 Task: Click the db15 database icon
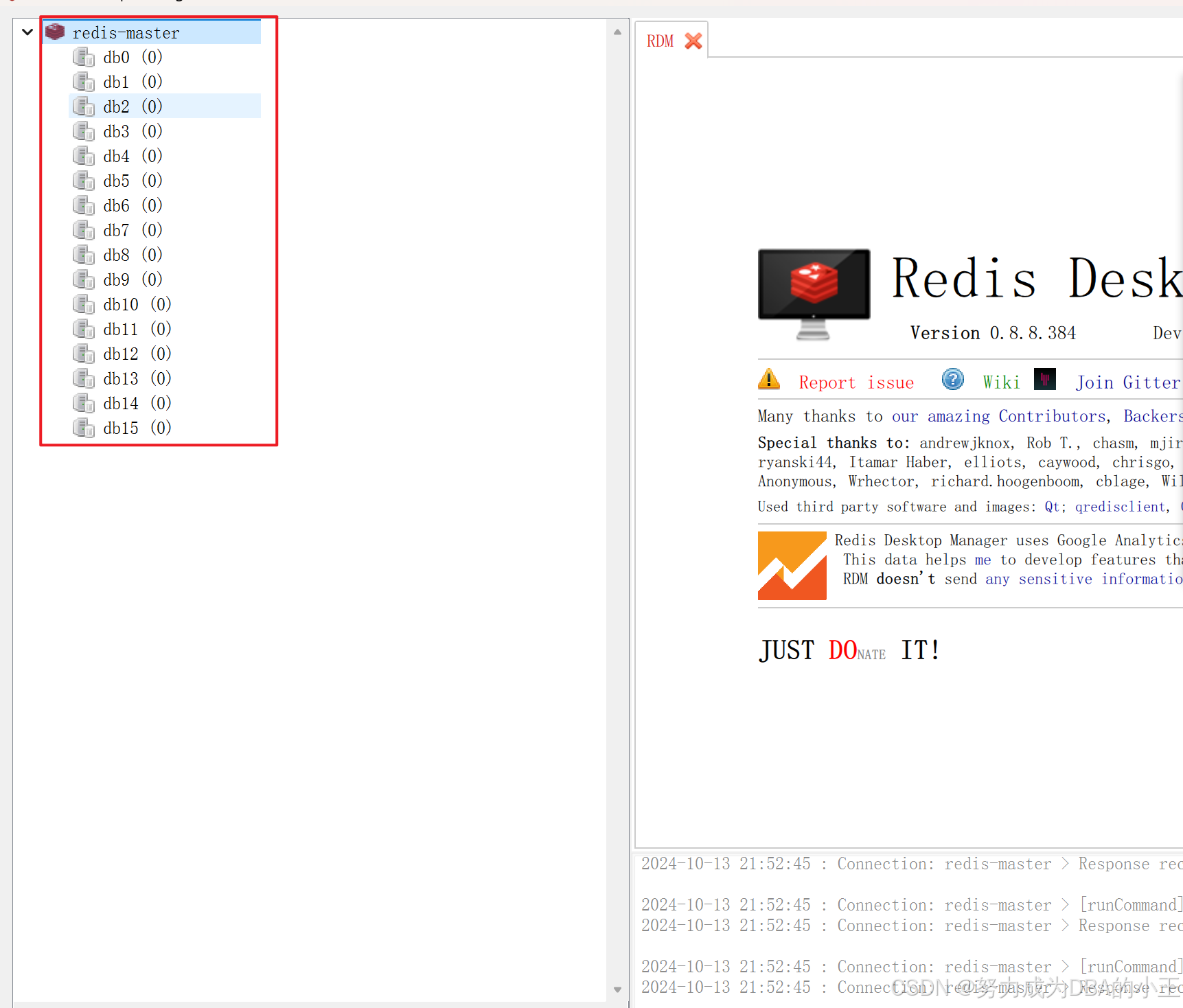coord(84,428)
